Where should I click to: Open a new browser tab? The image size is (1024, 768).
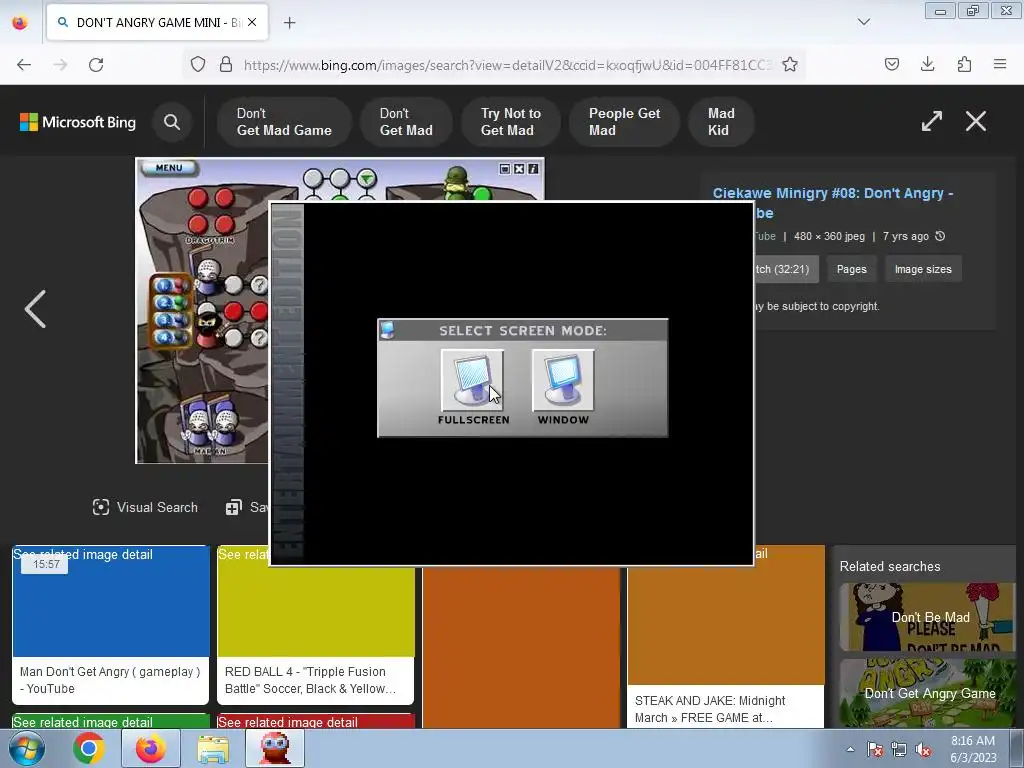coord(289,23)
